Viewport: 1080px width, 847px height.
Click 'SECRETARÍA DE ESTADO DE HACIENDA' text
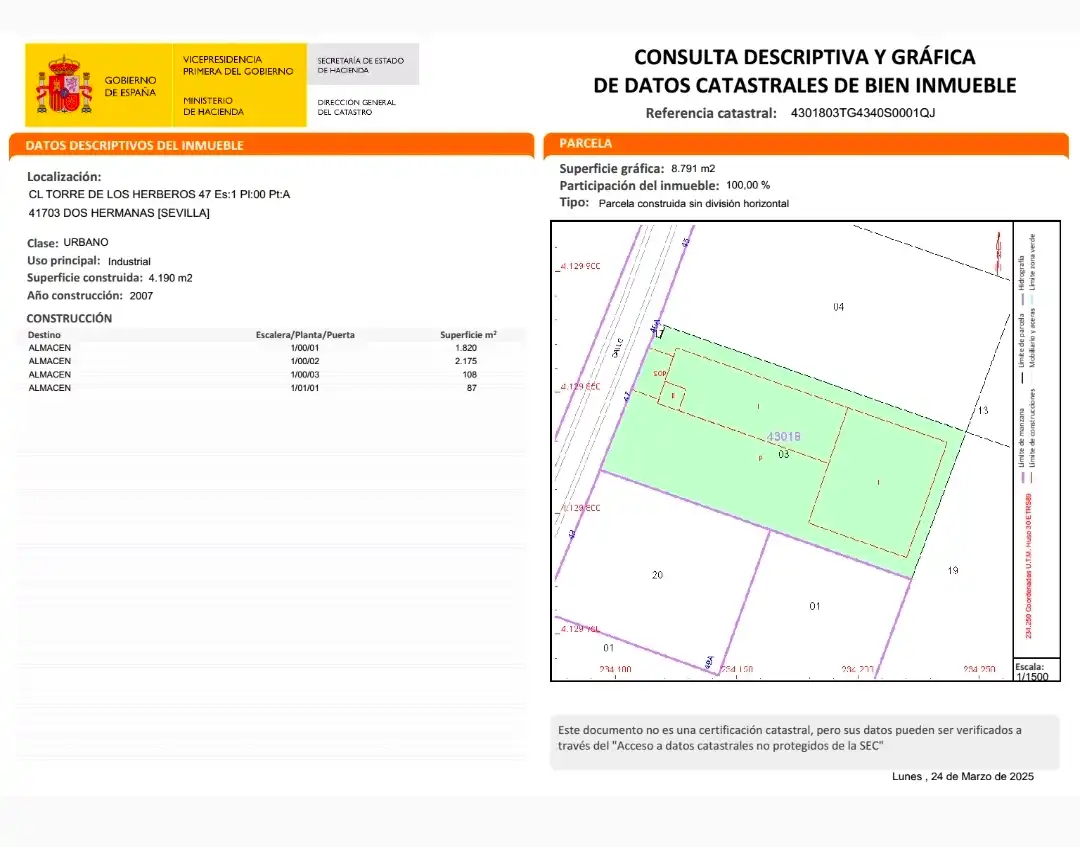tap(360, 65)
